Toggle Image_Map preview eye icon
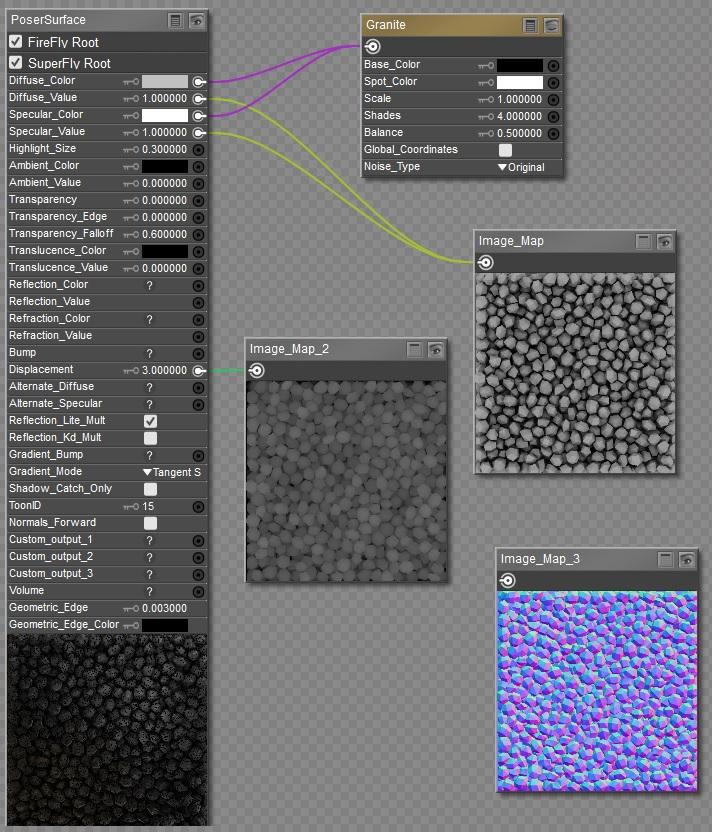712x832 pixels. pos(664,242)
